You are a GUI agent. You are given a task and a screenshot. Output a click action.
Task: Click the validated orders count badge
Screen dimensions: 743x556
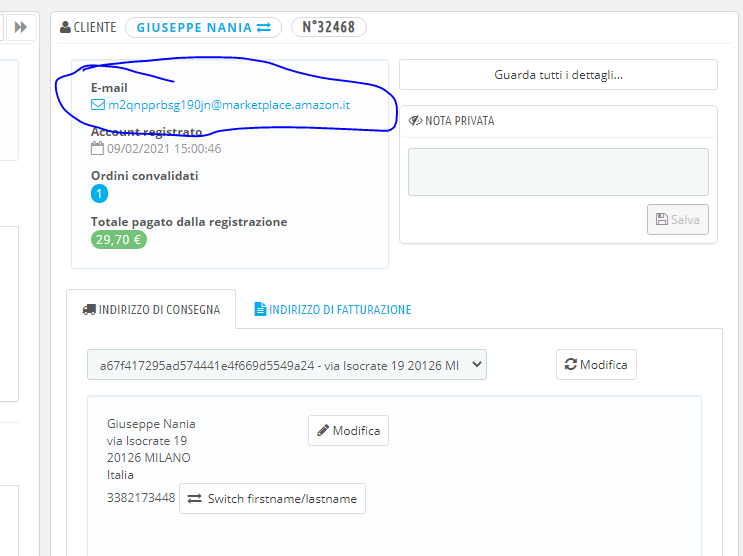coord(100,193)
